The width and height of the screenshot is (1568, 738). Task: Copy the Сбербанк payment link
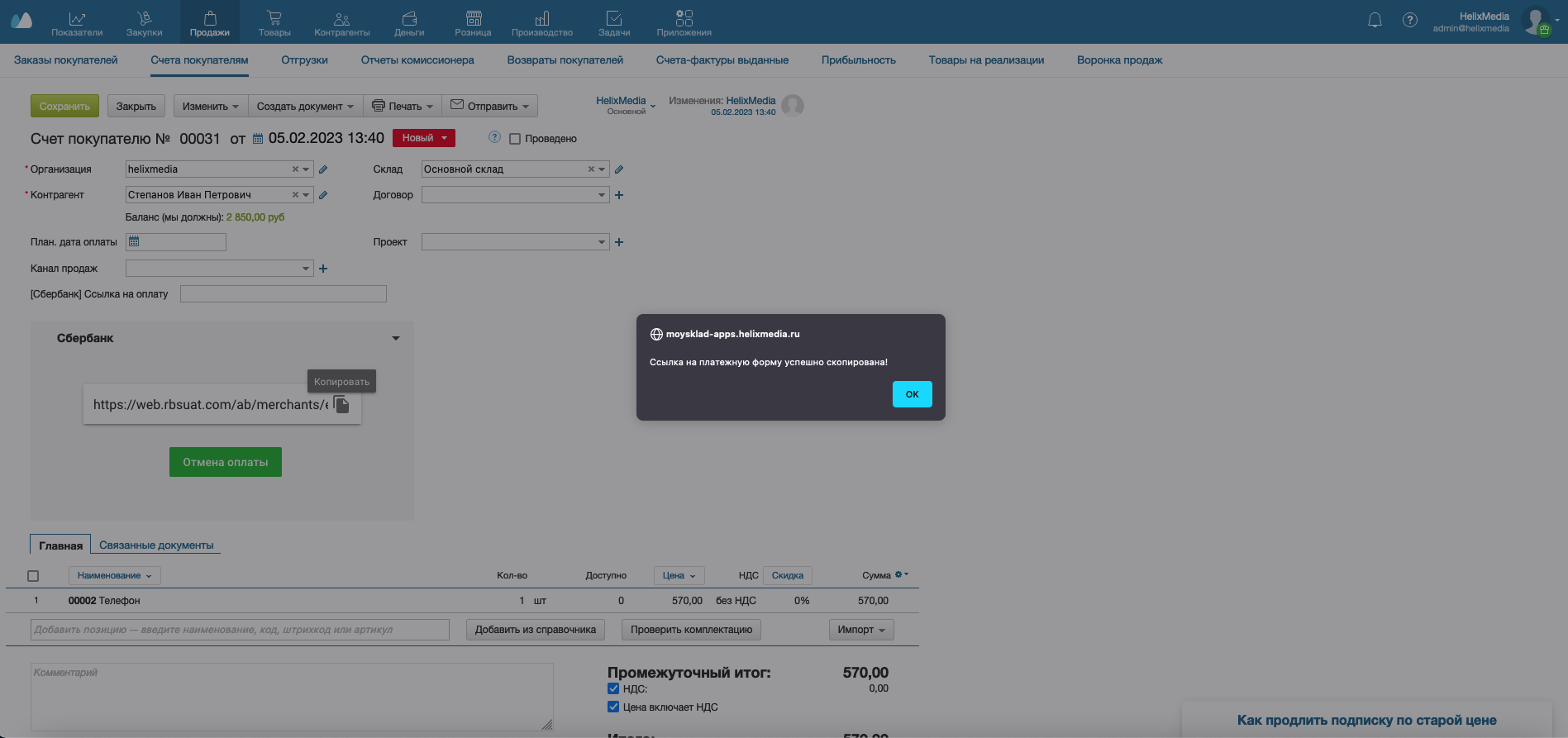point(341,404)
